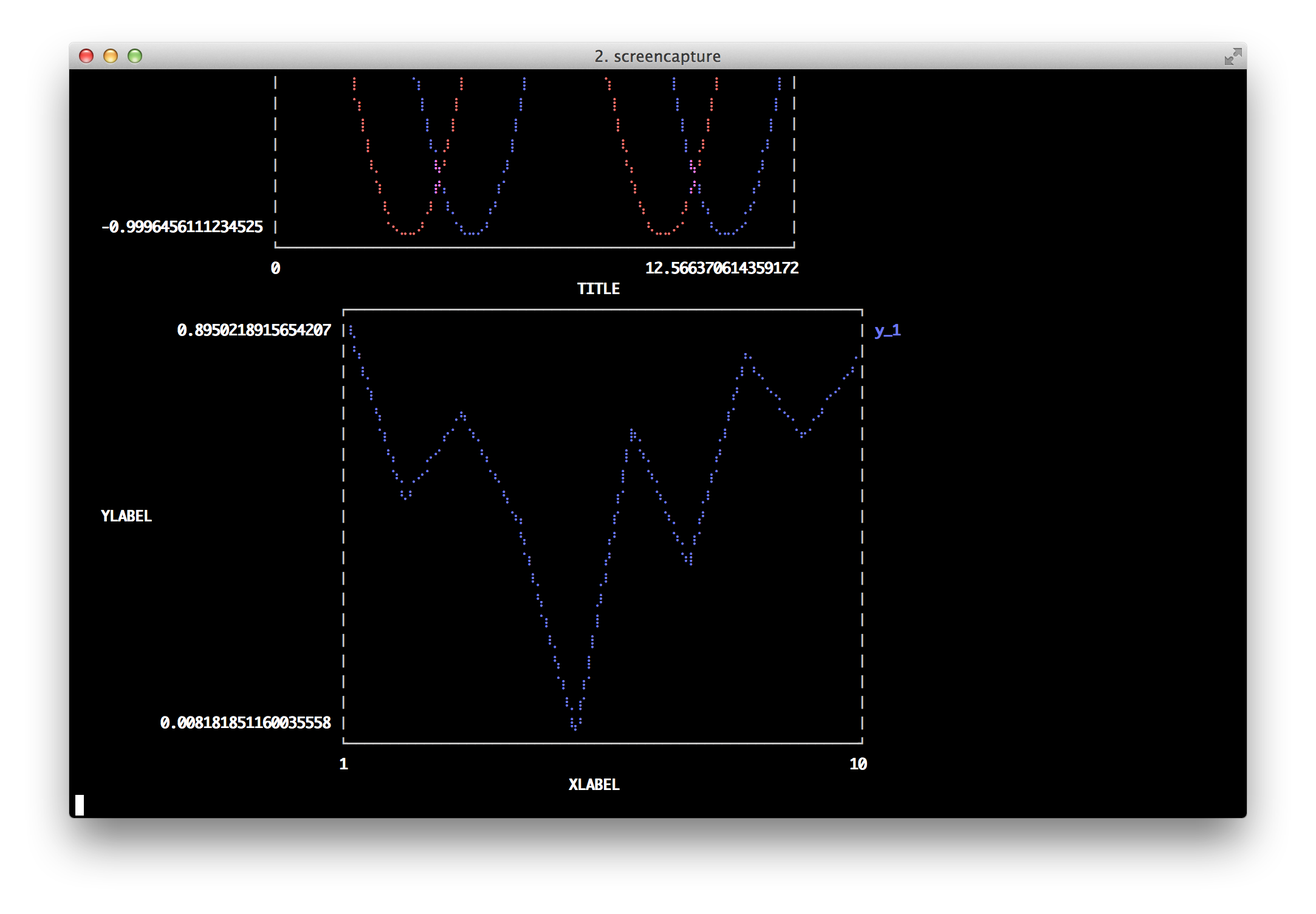1316x914 pixels.
Task: Click the left magenta curve intersection
Action: [437, 176]
